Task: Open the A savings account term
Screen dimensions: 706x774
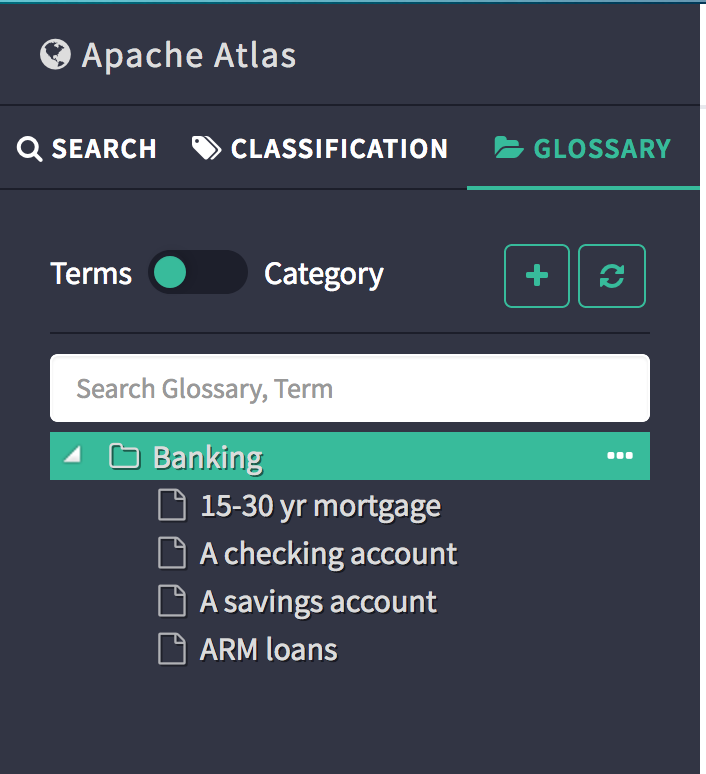Action: tap(318, 602)
